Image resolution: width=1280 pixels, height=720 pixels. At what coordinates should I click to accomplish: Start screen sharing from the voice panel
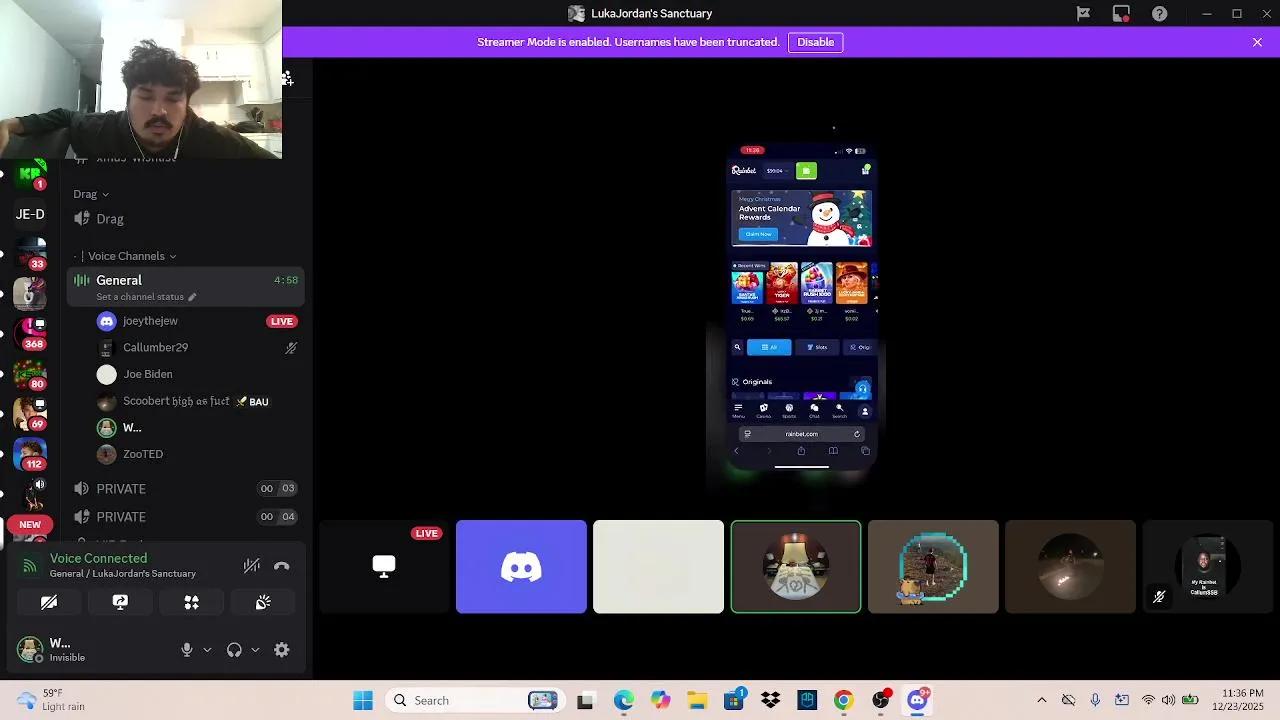120,601
